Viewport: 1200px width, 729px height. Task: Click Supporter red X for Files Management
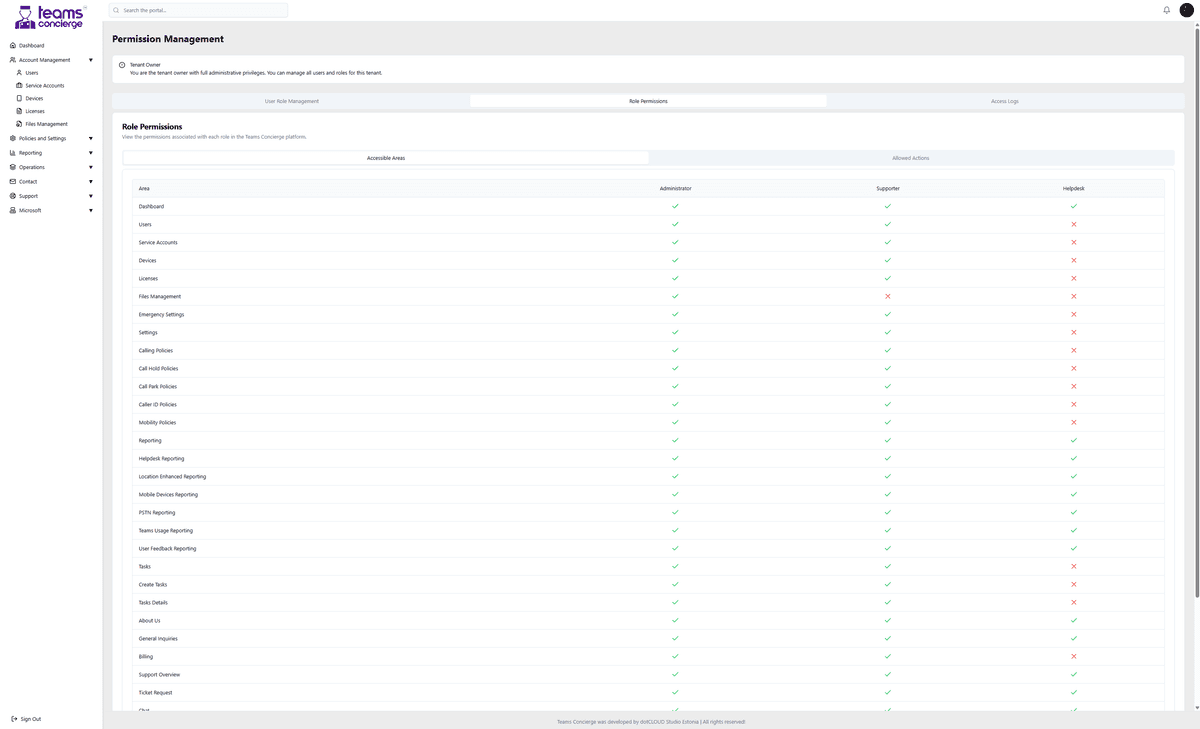click(887, 297)
